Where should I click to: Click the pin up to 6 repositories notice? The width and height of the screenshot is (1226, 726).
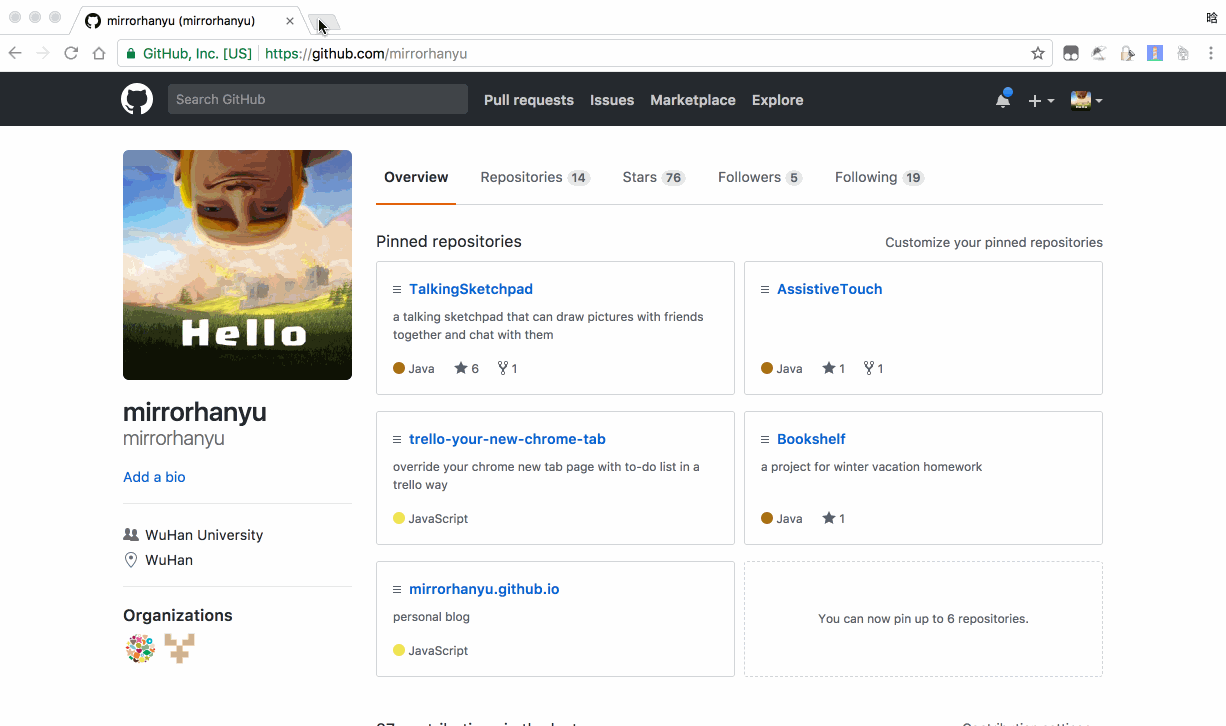pos(923,619)
